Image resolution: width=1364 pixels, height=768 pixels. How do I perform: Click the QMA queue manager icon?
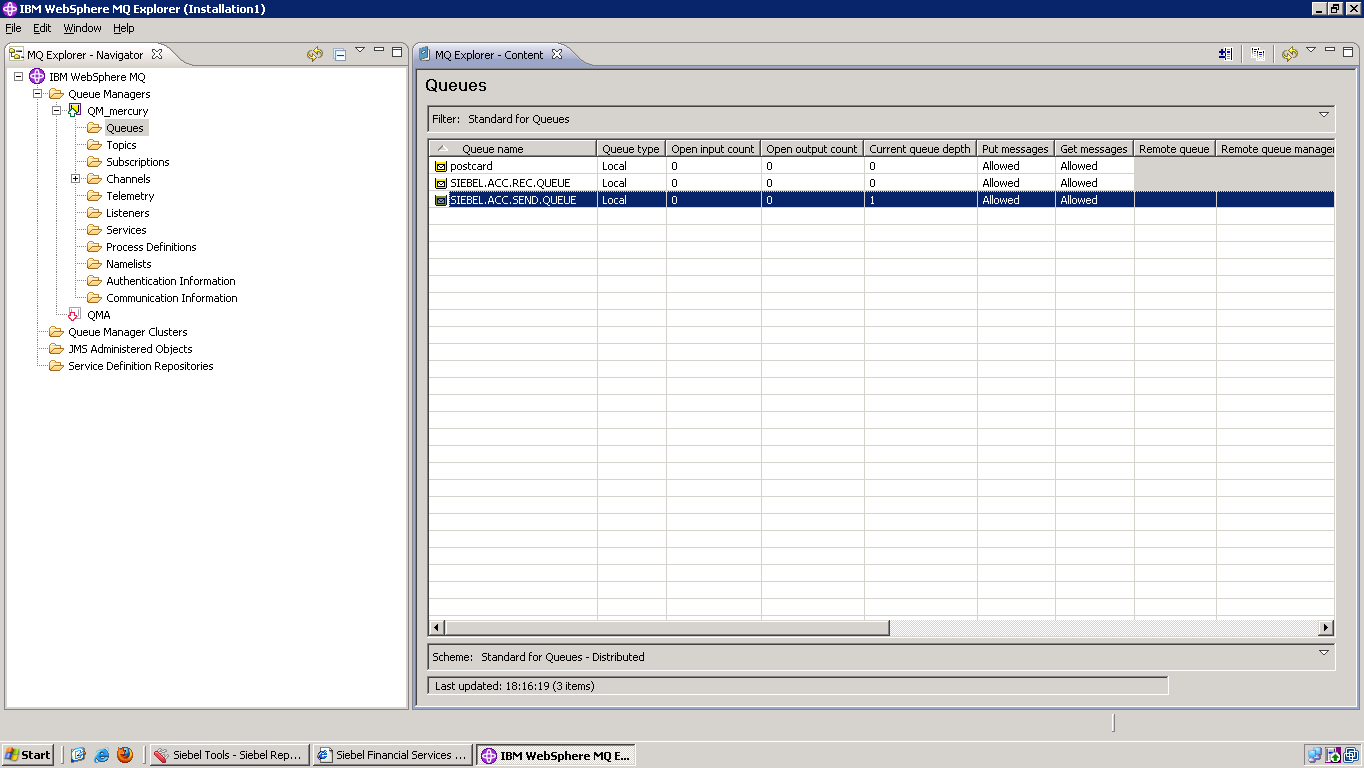[75, 314]
